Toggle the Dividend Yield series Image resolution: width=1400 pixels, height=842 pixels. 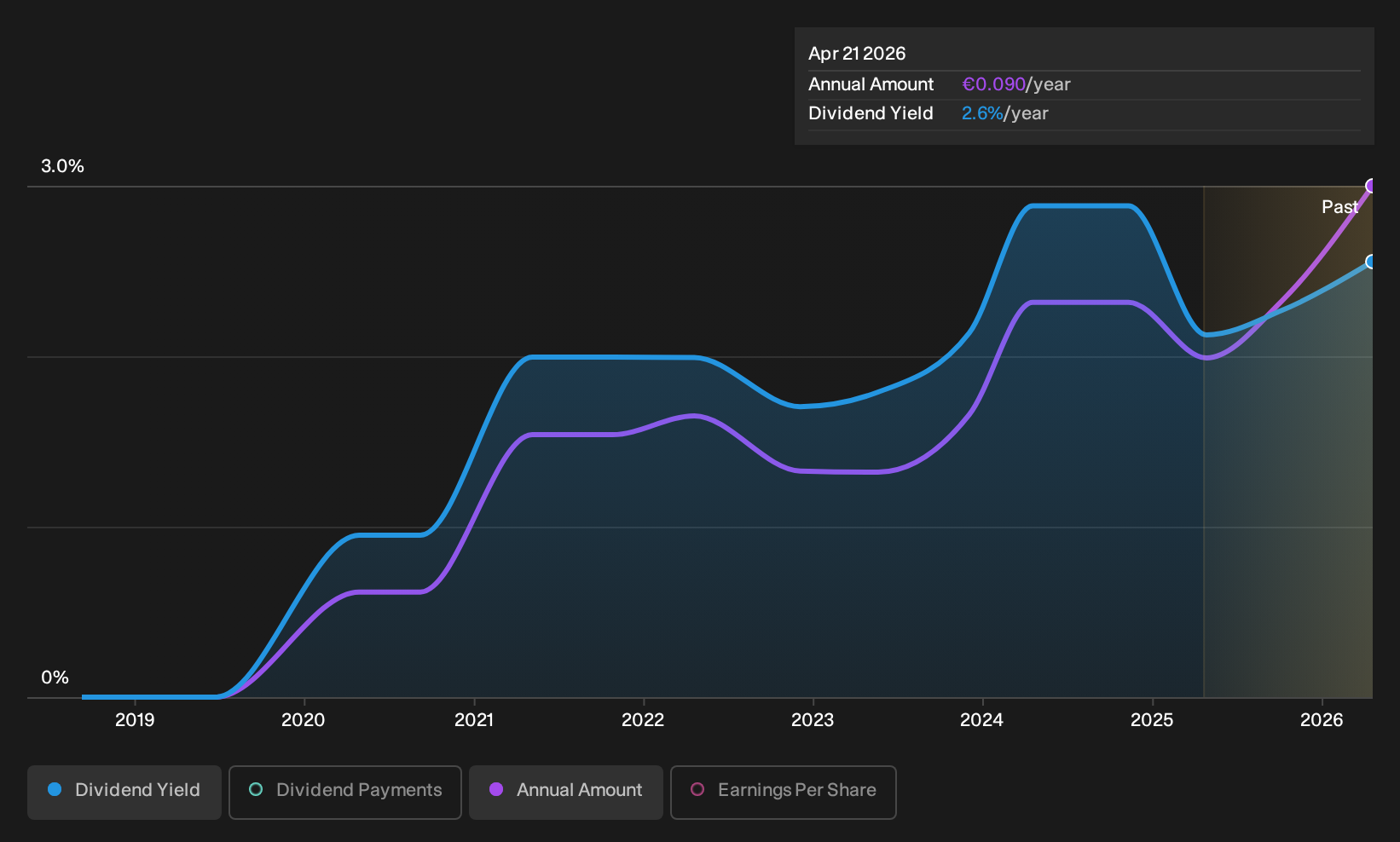point(124,793)
